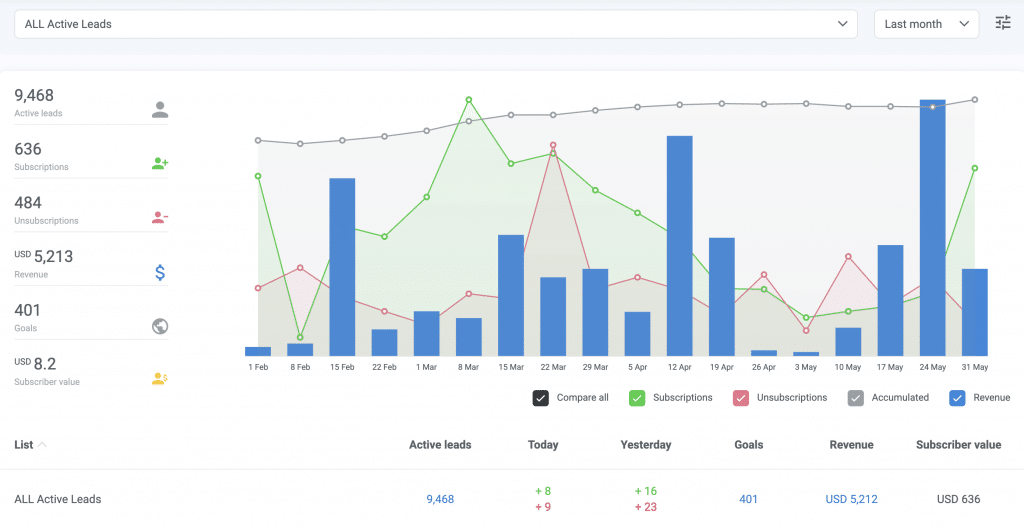Open the 9,468 active leads link
Image resolution: width=1024 pixels, height=527 pixels.
[440, 499]
